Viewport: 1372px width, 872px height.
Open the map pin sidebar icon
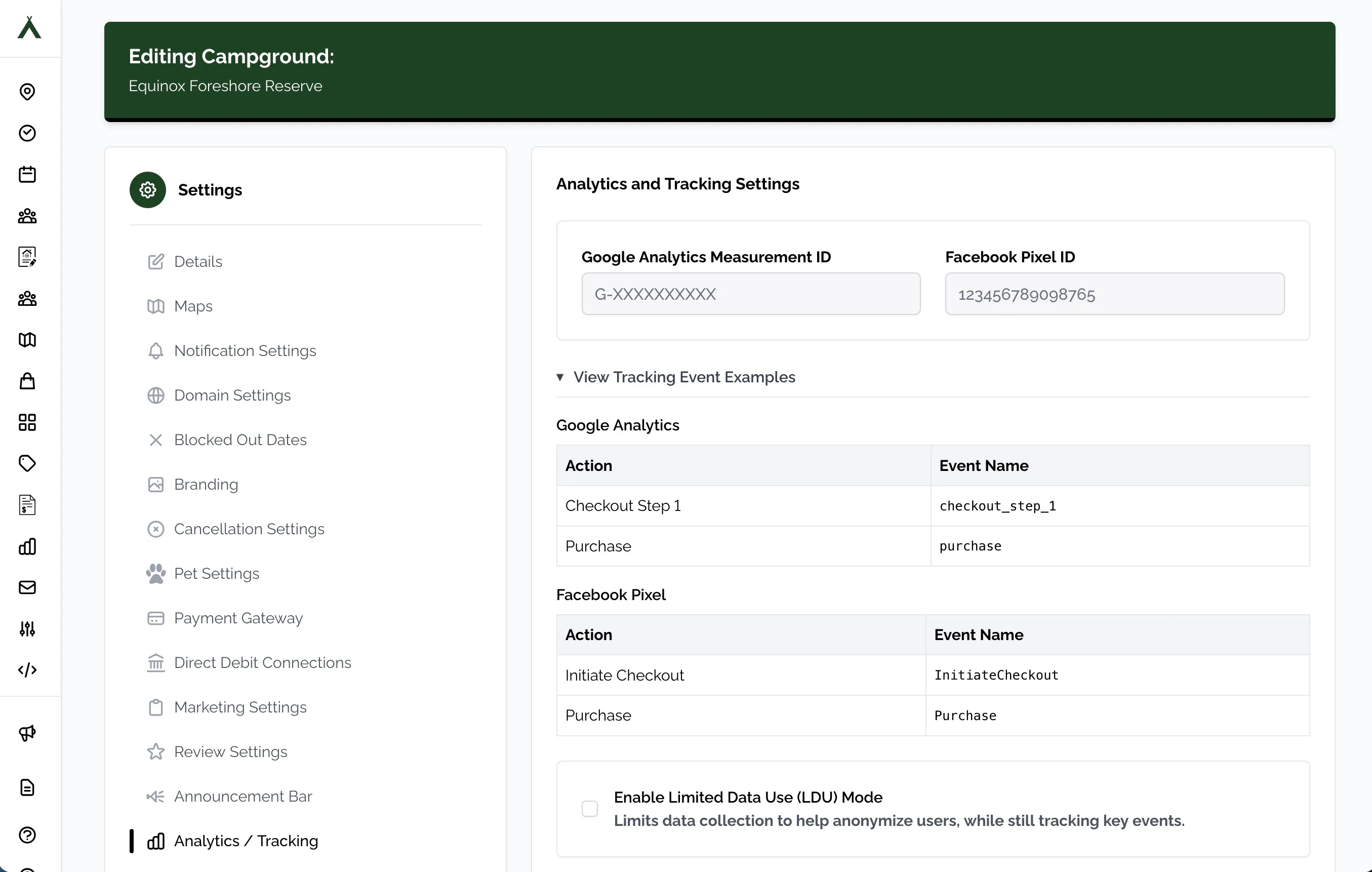27,92
